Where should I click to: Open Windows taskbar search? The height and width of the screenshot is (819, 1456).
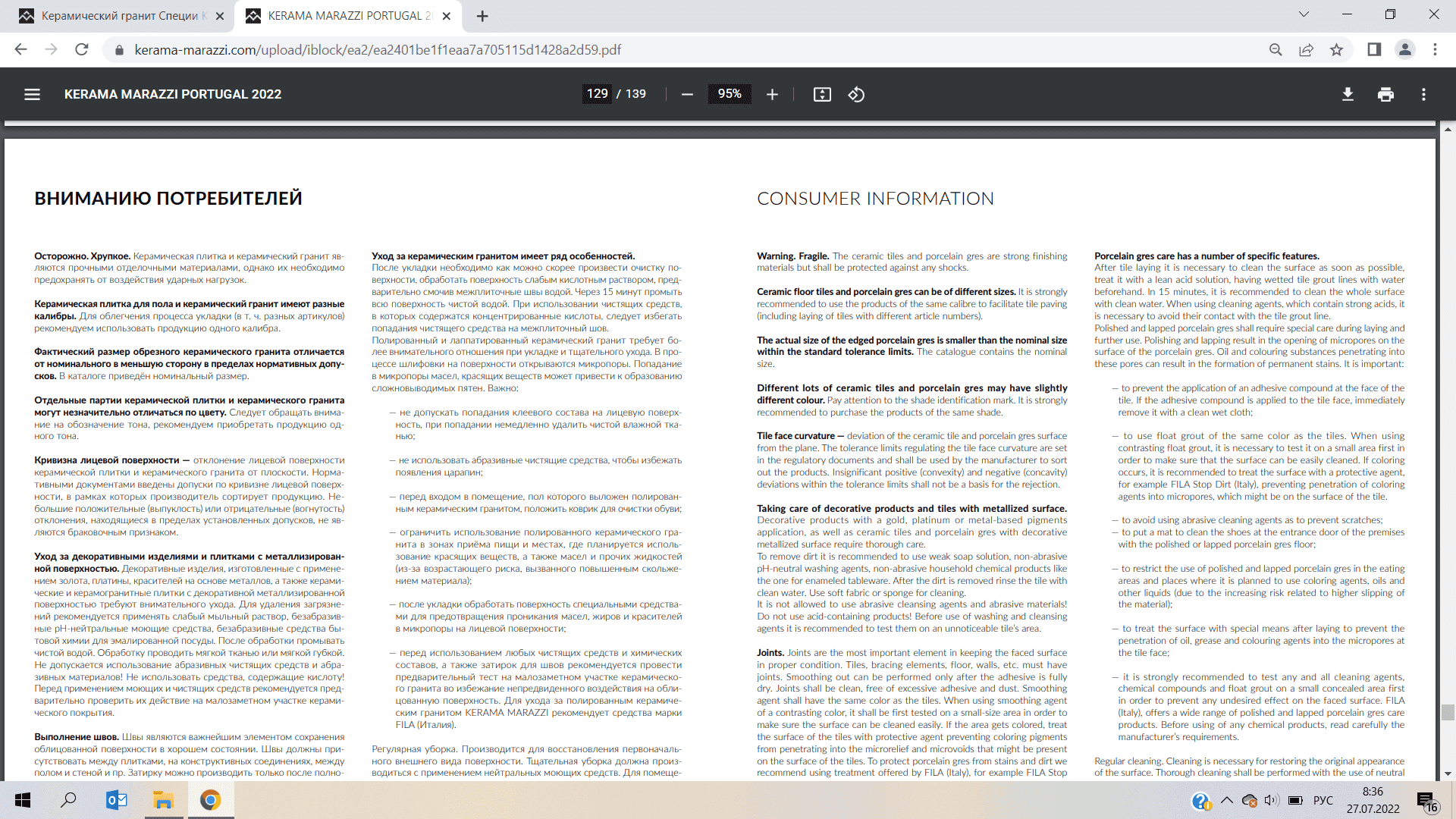tap(68, 800)
